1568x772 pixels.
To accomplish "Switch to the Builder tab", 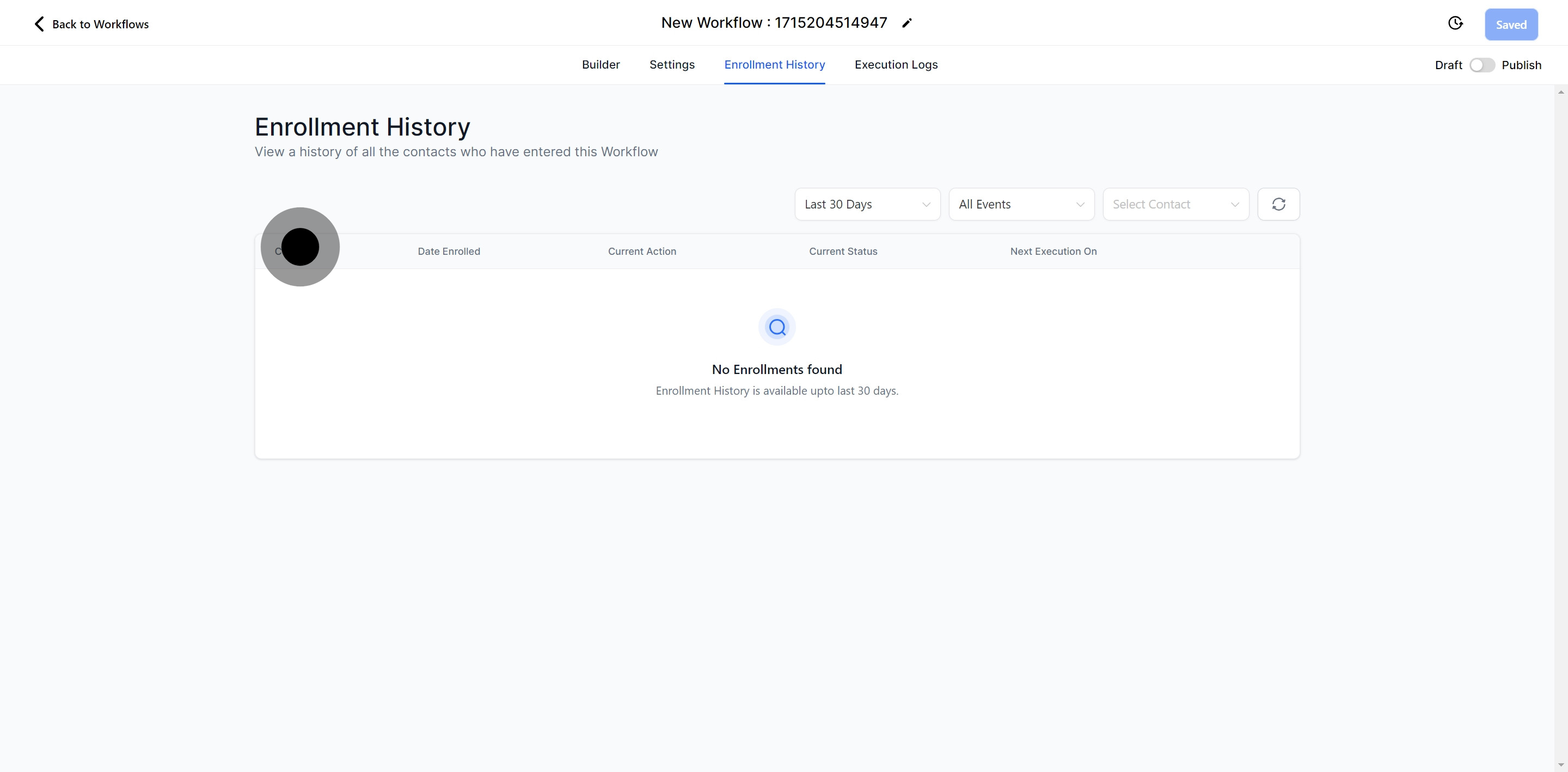I will pyautogui.click(x=600, y=65).
